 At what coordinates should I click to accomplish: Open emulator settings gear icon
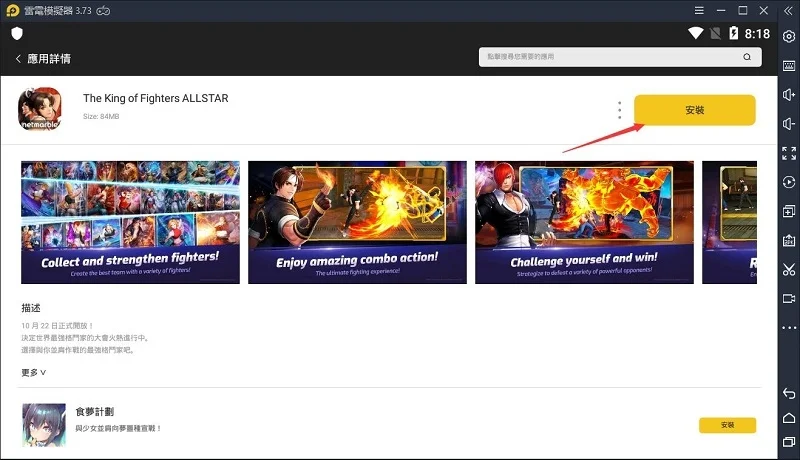coord(789,37)
